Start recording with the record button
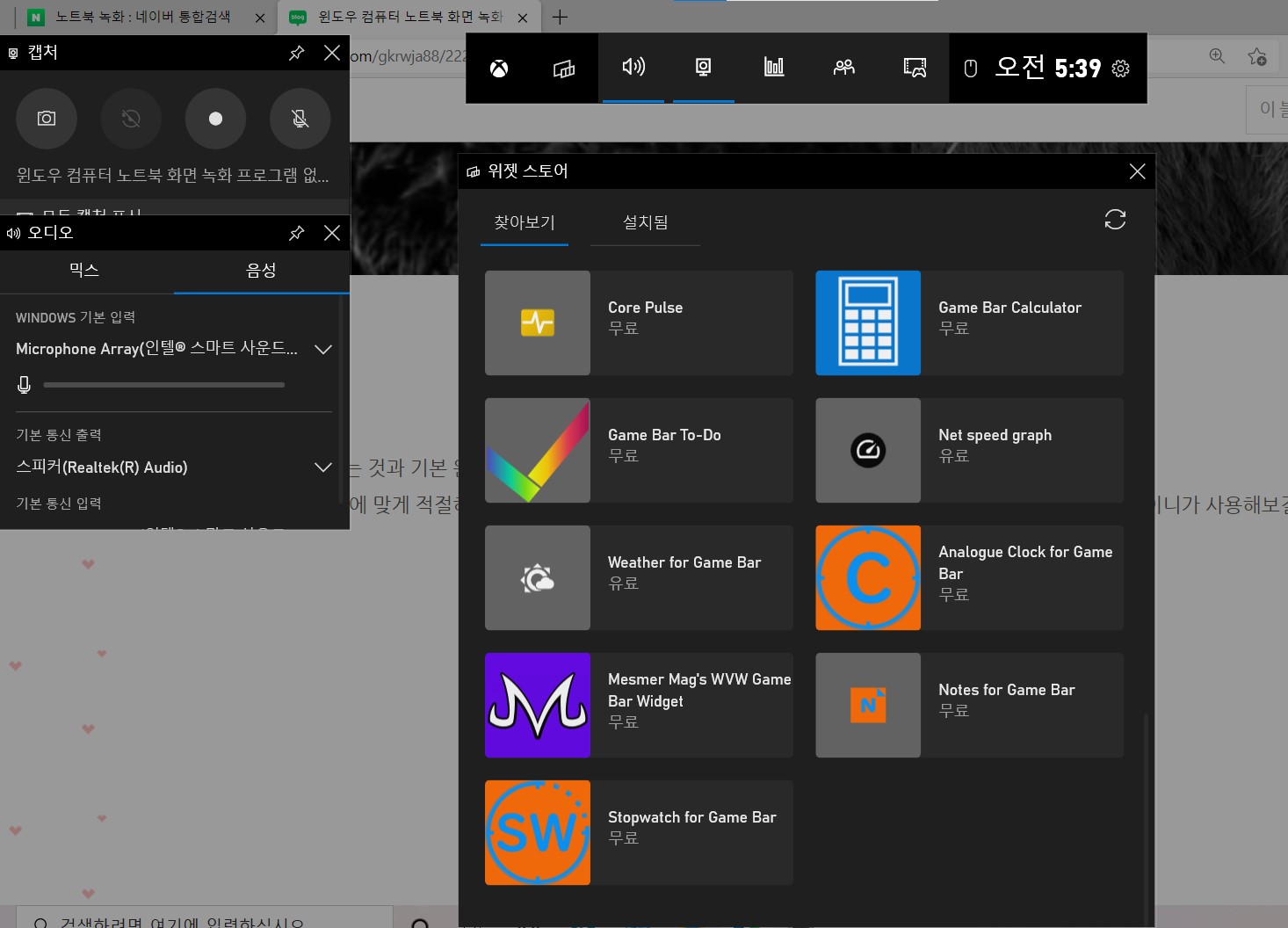This screenshot has width=1288, height=928. point(215,119)
